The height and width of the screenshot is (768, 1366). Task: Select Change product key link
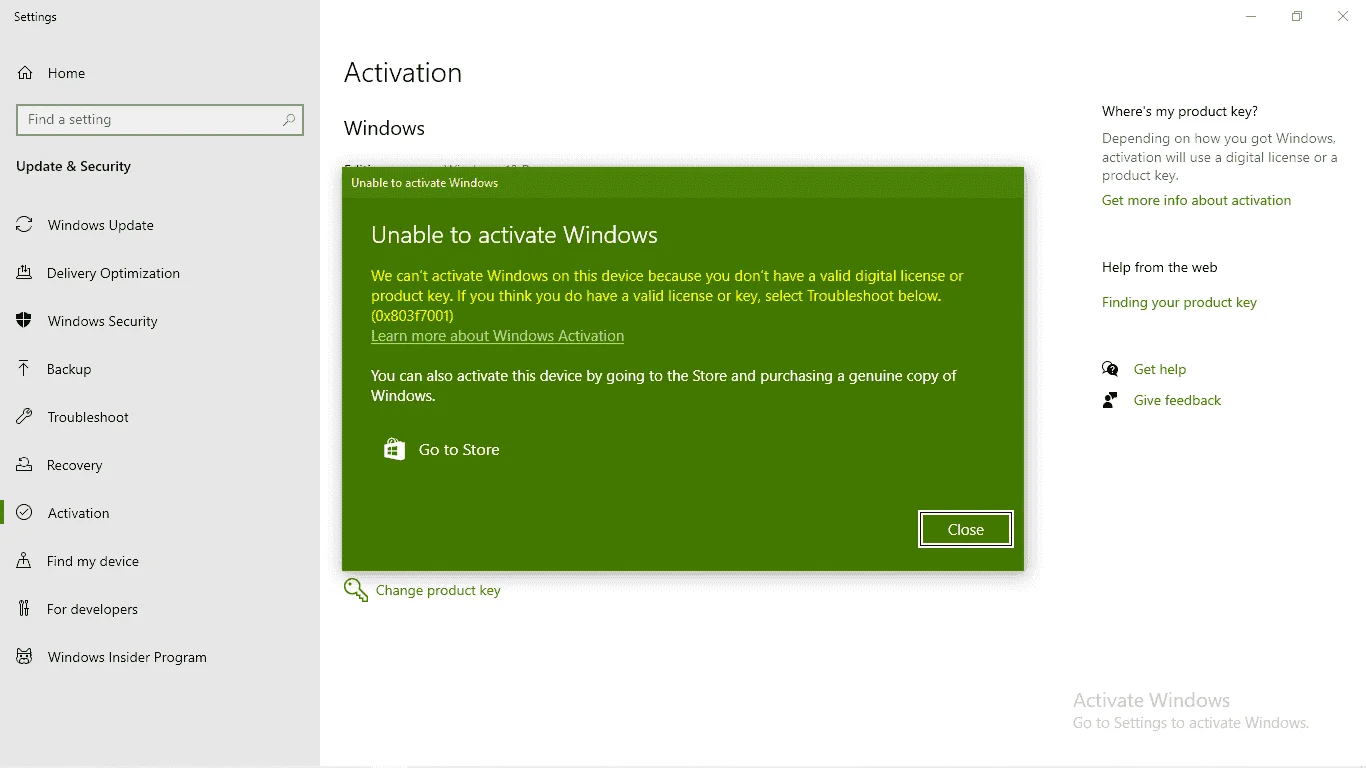(438, 590)
